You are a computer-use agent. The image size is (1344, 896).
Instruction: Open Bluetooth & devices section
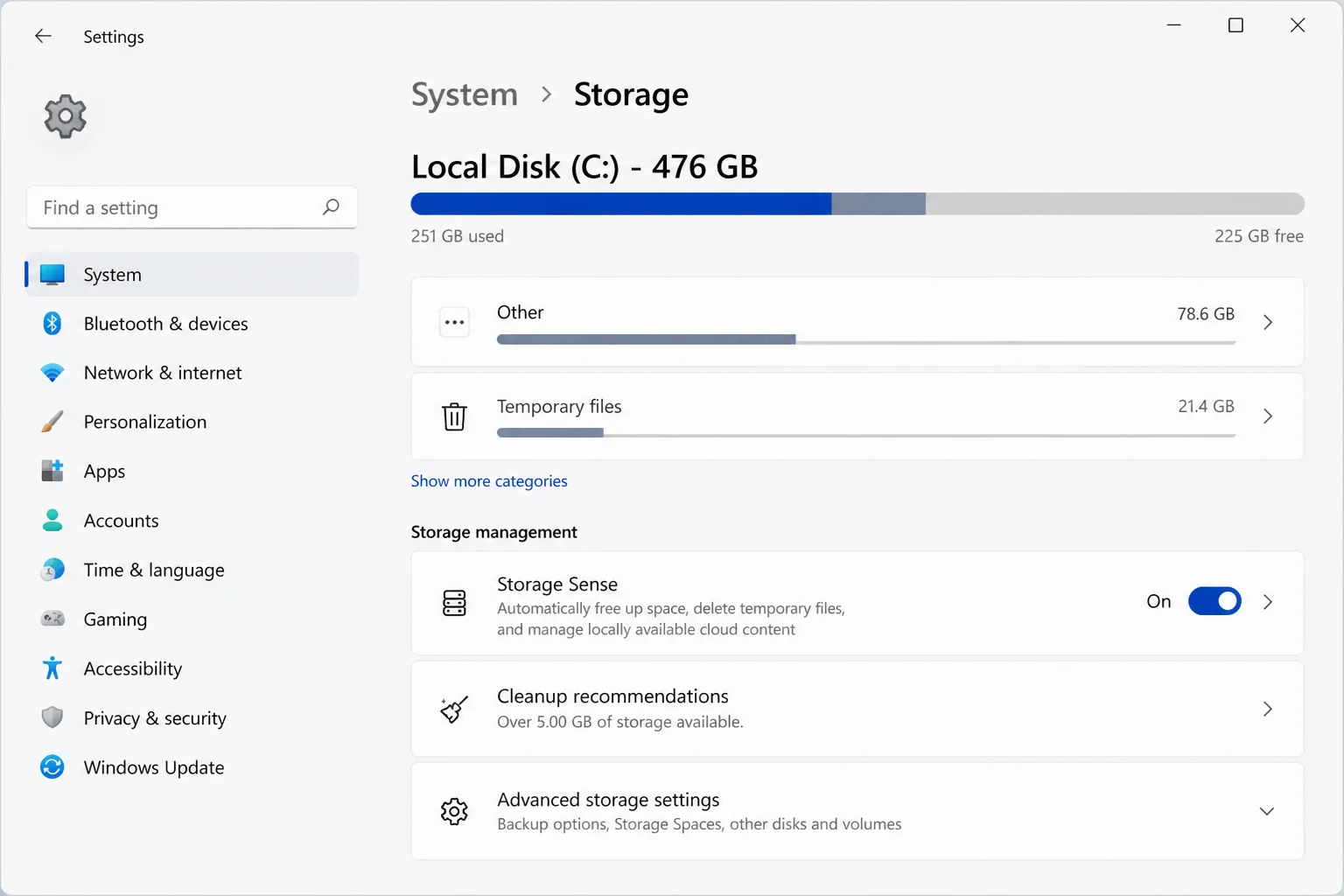click(x=192, y=324)
